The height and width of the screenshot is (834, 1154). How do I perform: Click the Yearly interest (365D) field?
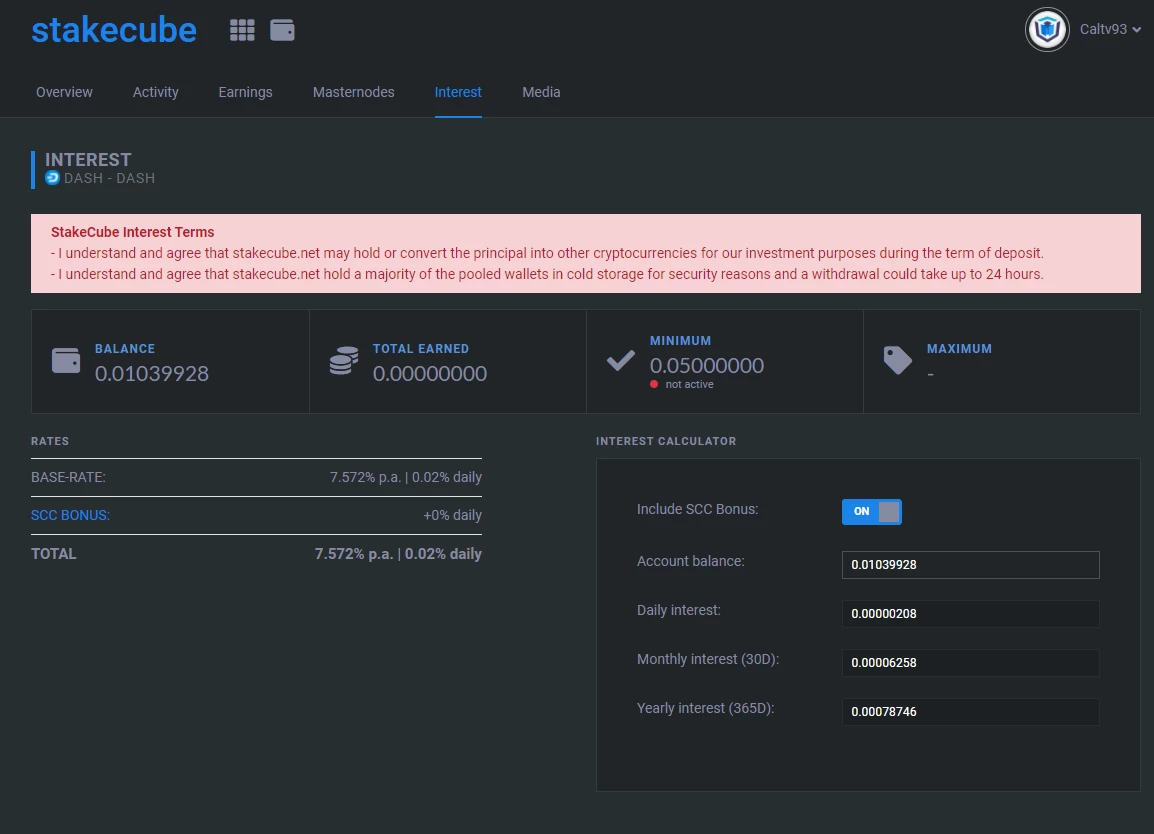tap(971, 712)
